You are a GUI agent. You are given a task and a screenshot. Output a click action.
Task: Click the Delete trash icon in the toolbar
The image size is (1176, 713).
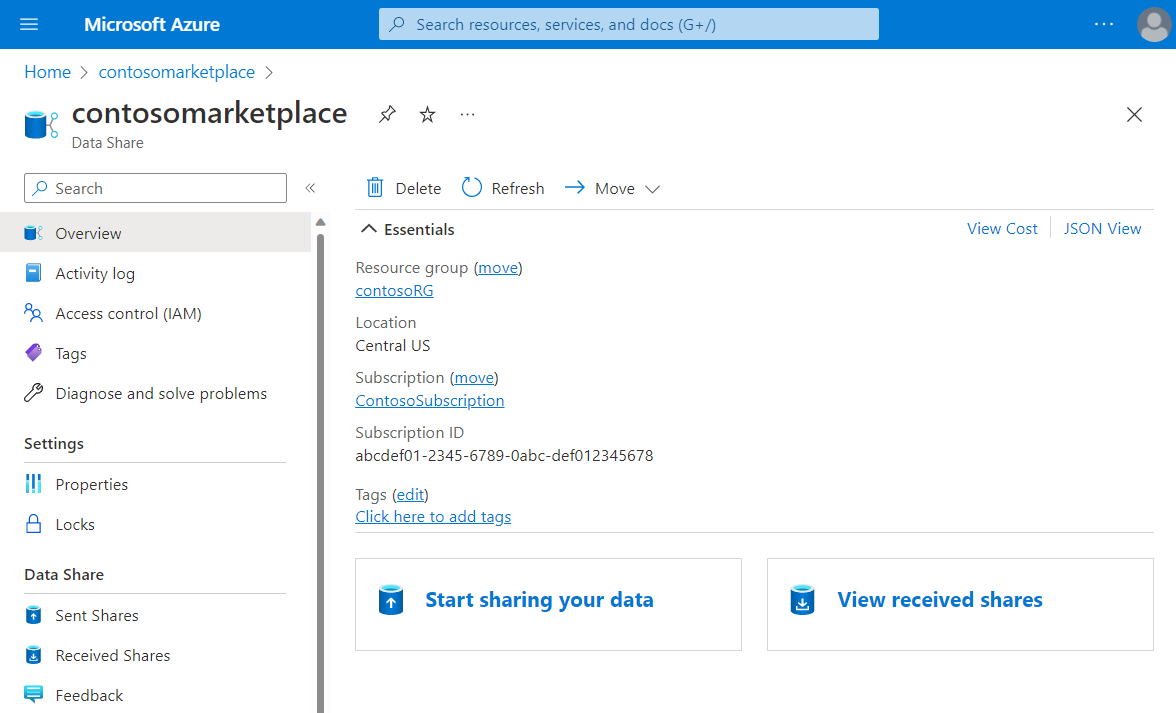(x=375, y=187)
